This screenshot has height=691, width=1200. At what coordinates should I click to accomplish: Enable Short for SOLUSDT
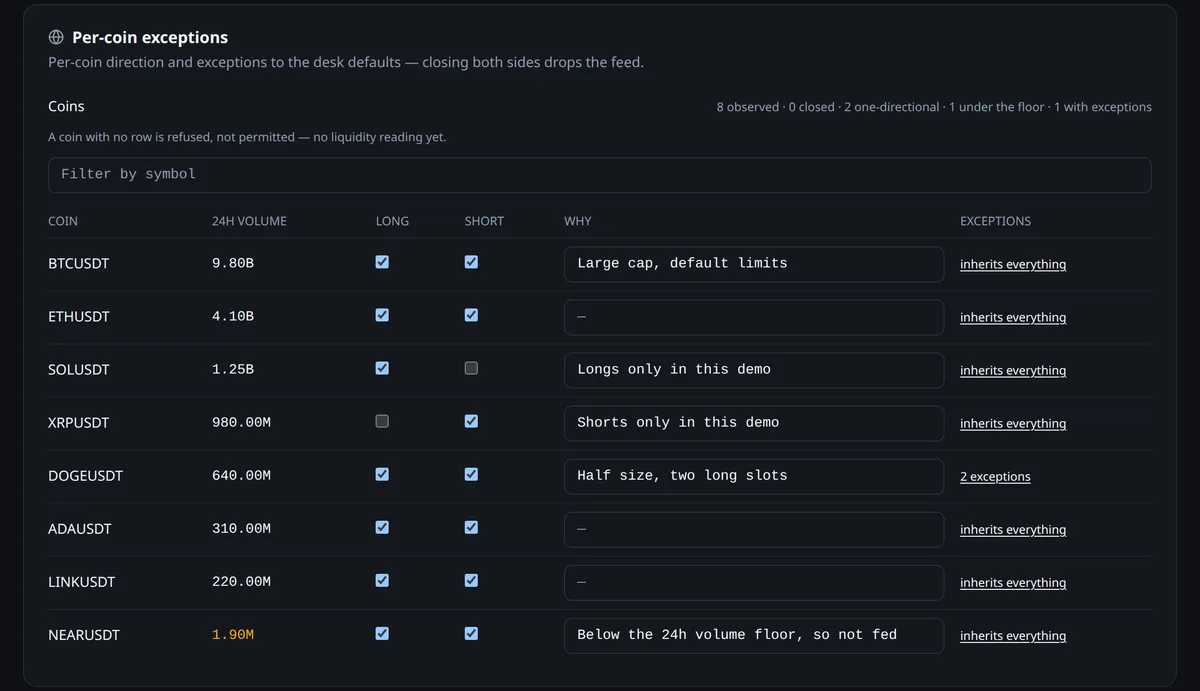(471, 368)
